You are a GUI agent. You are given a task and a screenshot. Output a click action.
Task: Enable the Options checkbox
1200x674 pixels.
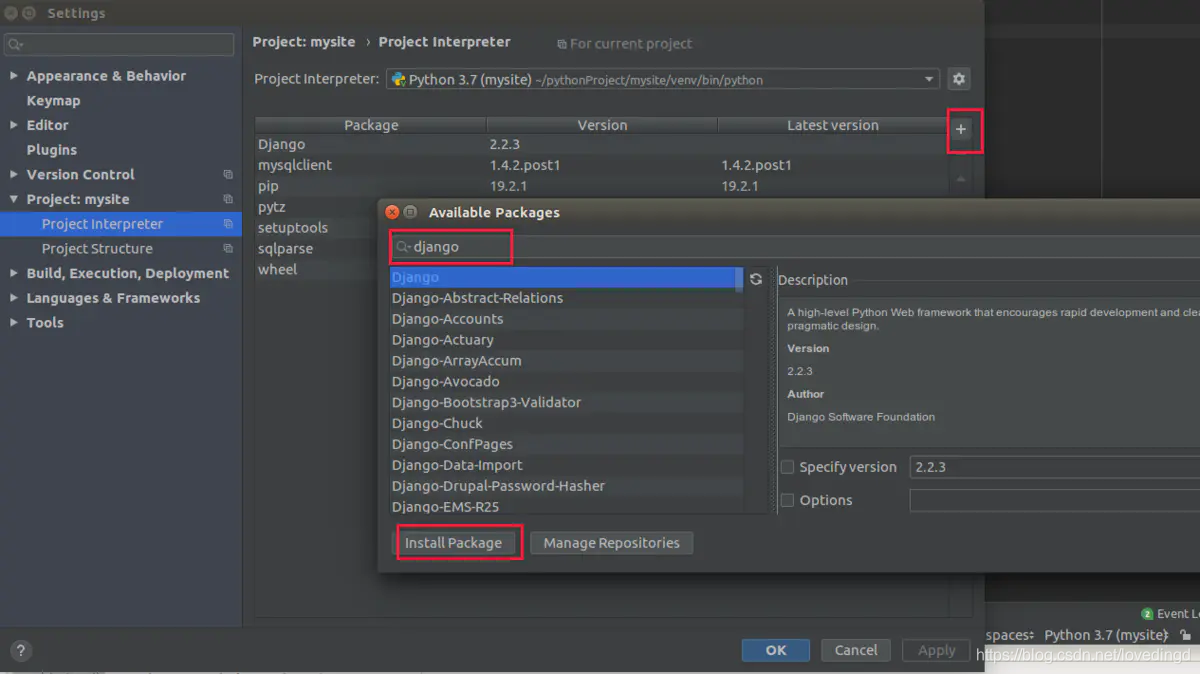click(787, 500)
